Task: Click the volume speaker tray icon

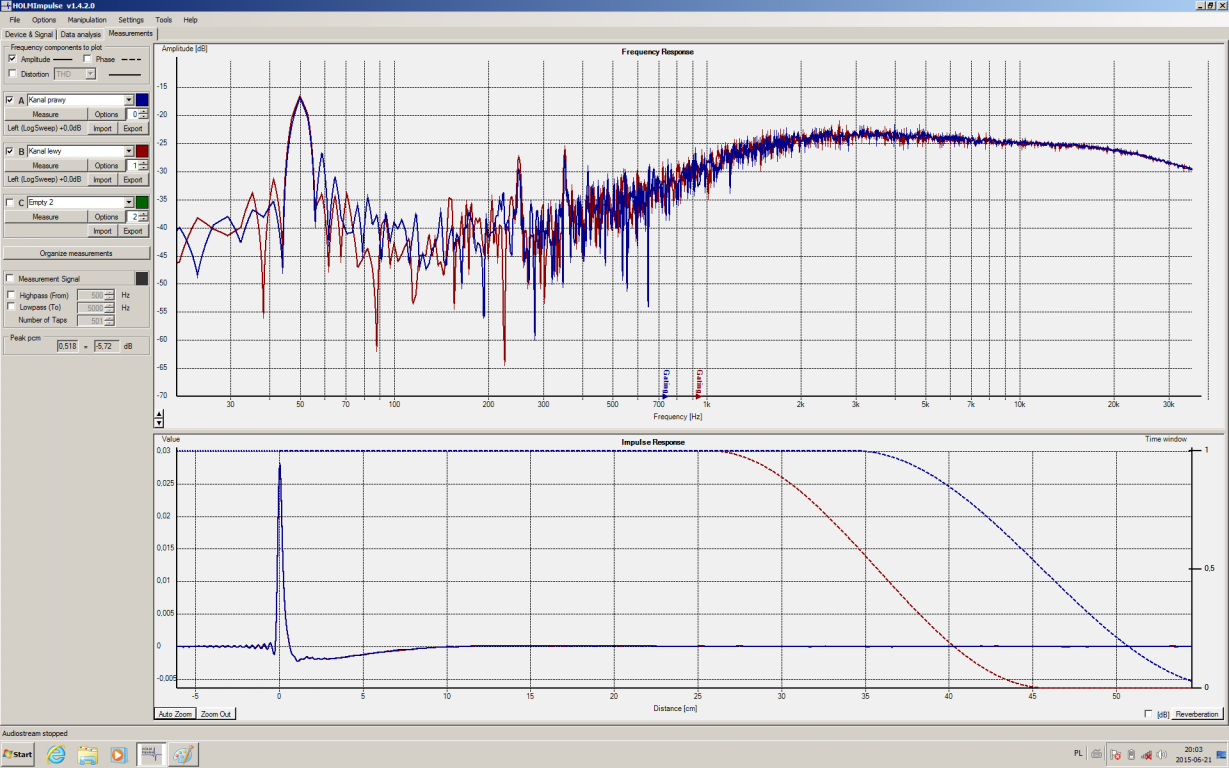Action: pos(1161,755)
